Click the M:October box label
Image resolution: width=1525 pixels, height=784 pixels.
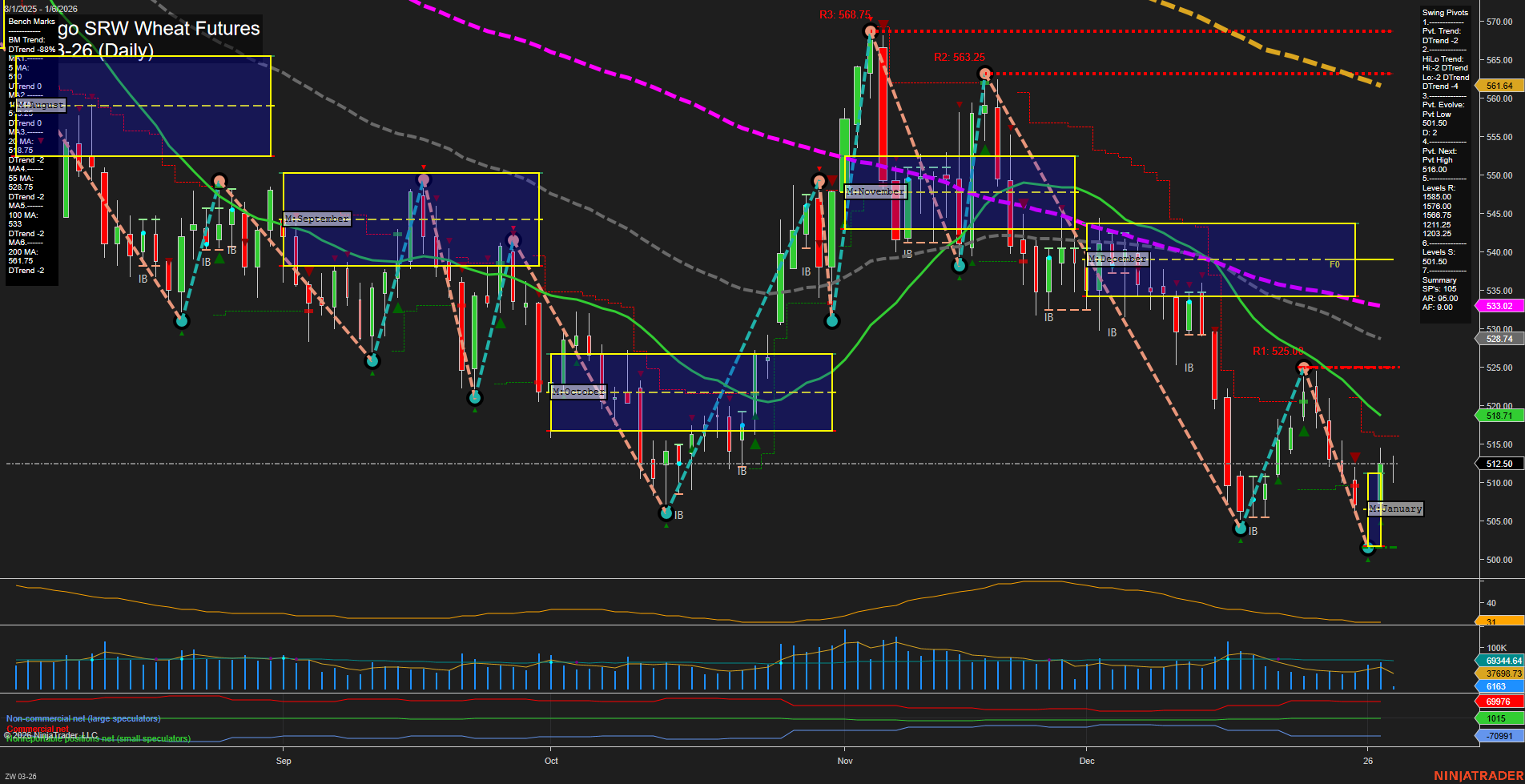[579, 391]
